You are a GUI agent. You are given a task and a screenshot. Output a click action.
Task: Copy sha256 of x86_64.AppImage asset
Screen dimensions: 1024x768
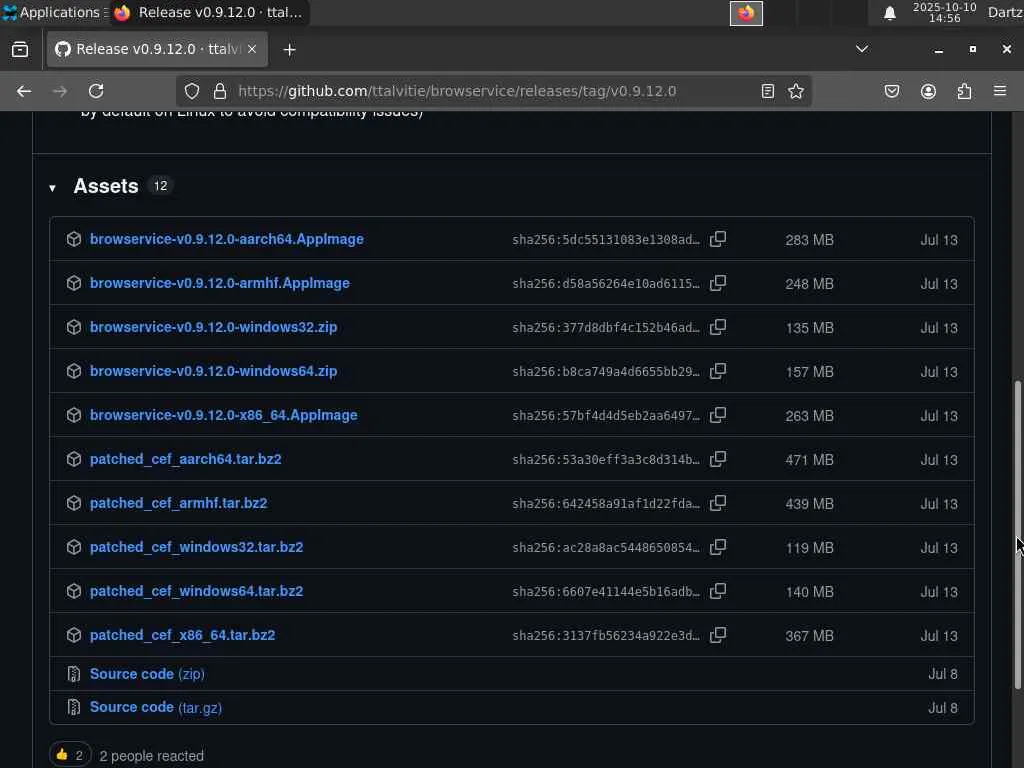click(718, 415)
